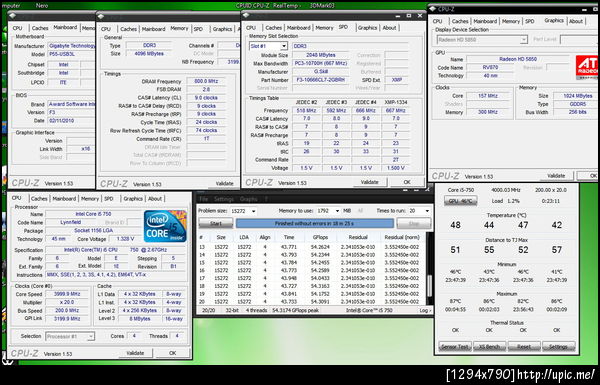Click the ATI Radeon logo

click(587, 67)
